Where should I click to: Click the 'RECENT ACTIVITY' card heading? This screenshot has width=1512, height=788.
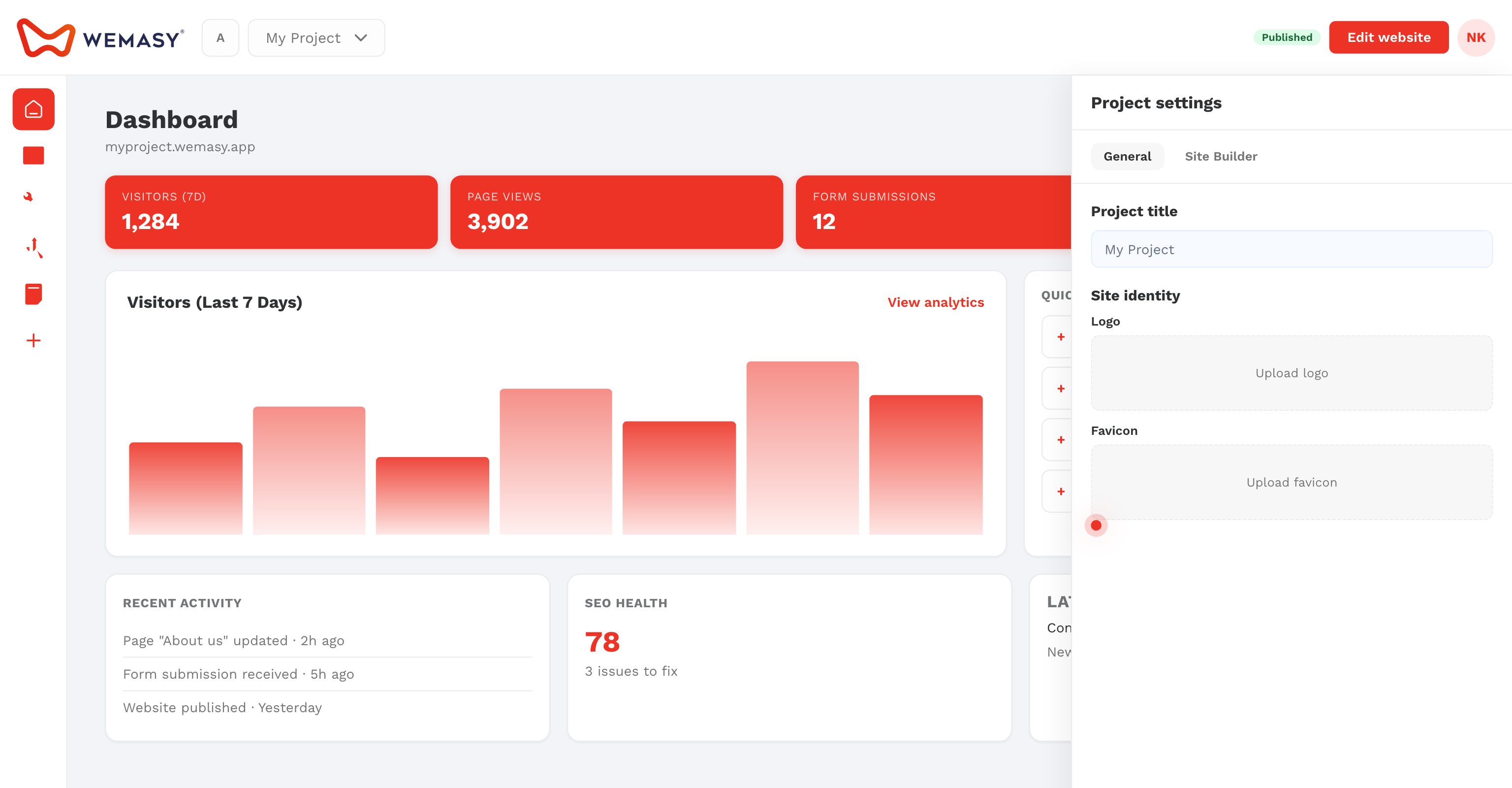[182, 603]
